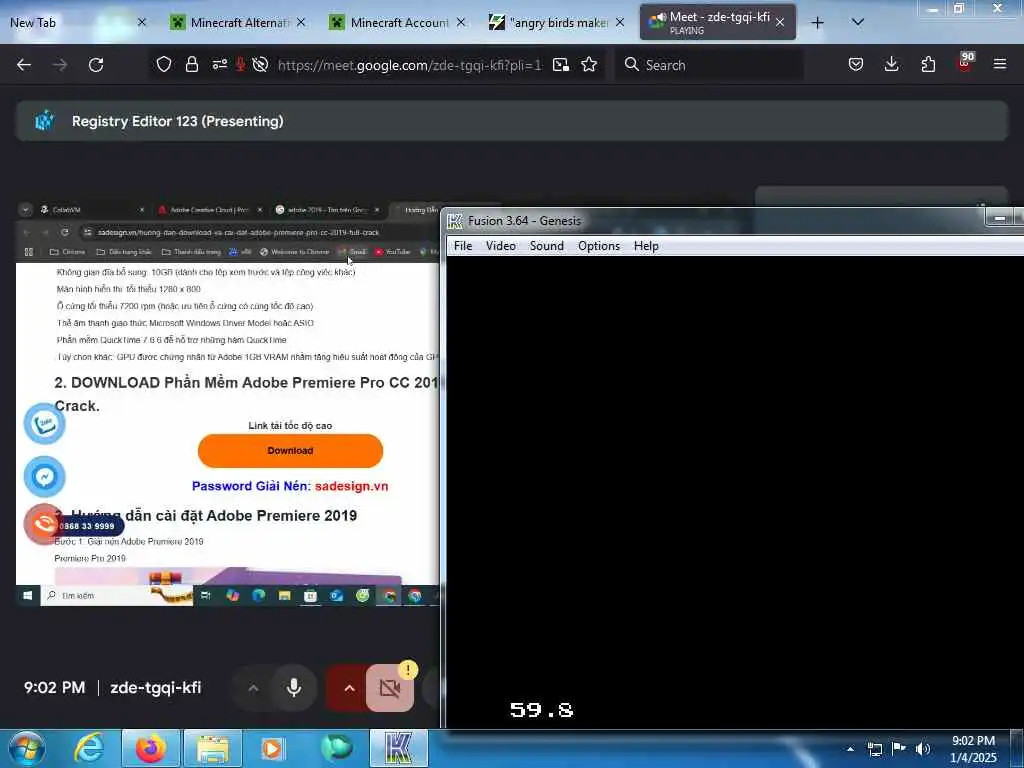1024x768 pixels.
Task: Click the shared screen's Windows 10 Start button
Action: click(27, 596)
